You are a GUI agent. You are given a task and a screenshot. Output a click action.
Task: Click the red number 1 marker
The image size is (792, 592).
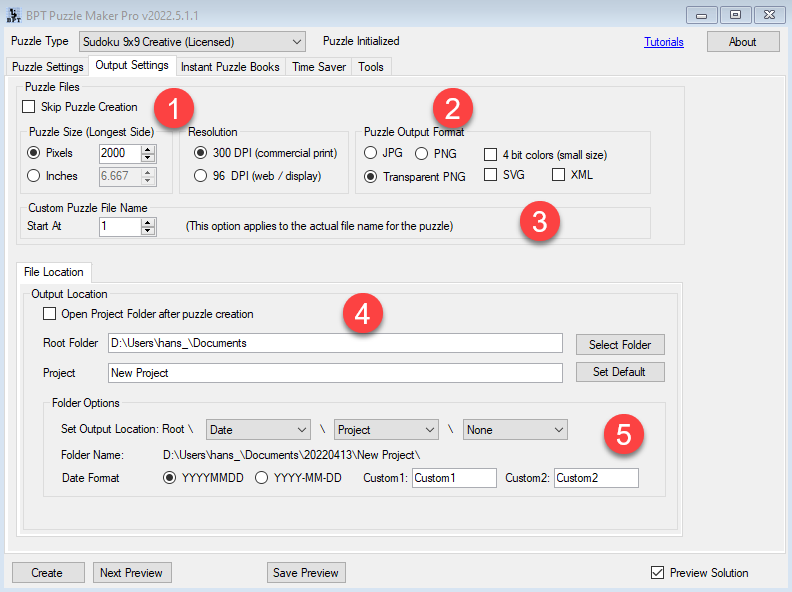(175, 108)
